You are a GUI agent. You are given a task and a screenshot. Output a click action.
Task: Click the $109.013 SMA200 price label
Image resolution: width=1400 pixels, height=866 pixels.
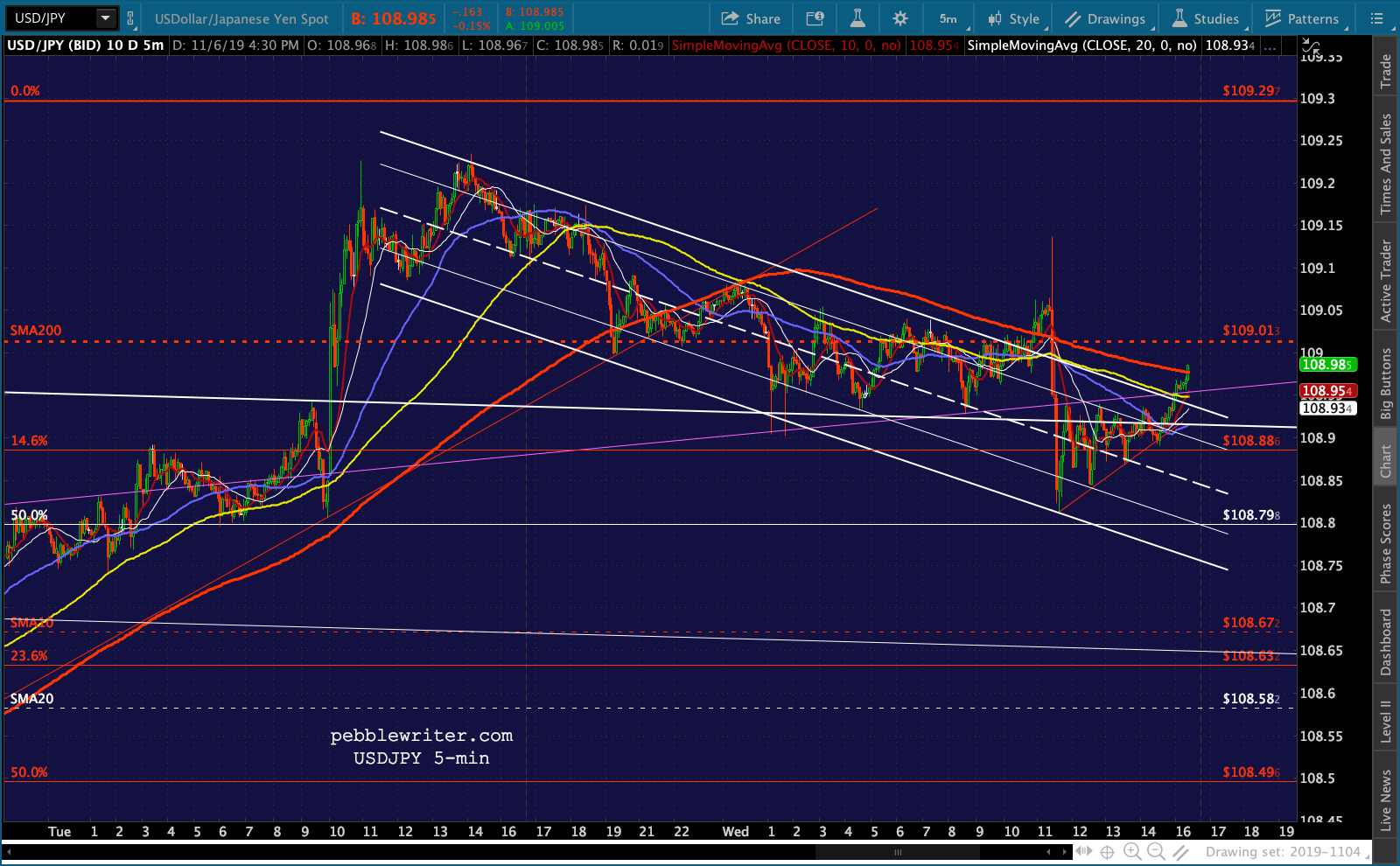pos(1251,331)
